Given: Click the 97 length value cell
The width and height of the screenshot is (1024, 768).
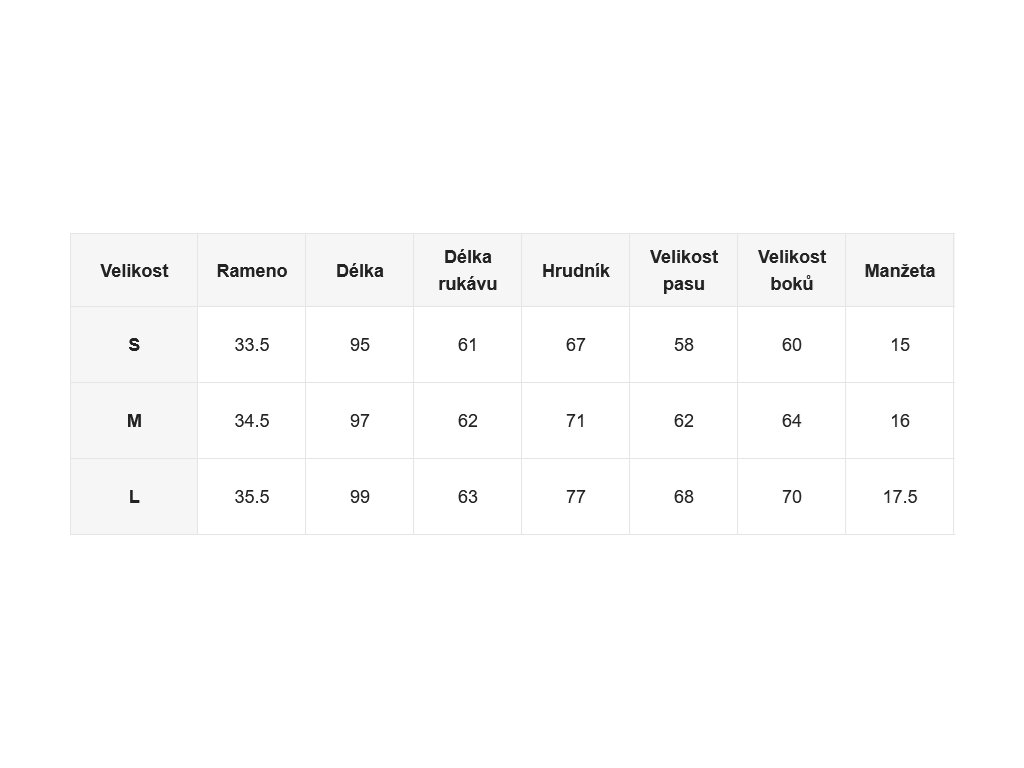Looking at the screenshot, I should pos(360,421).
